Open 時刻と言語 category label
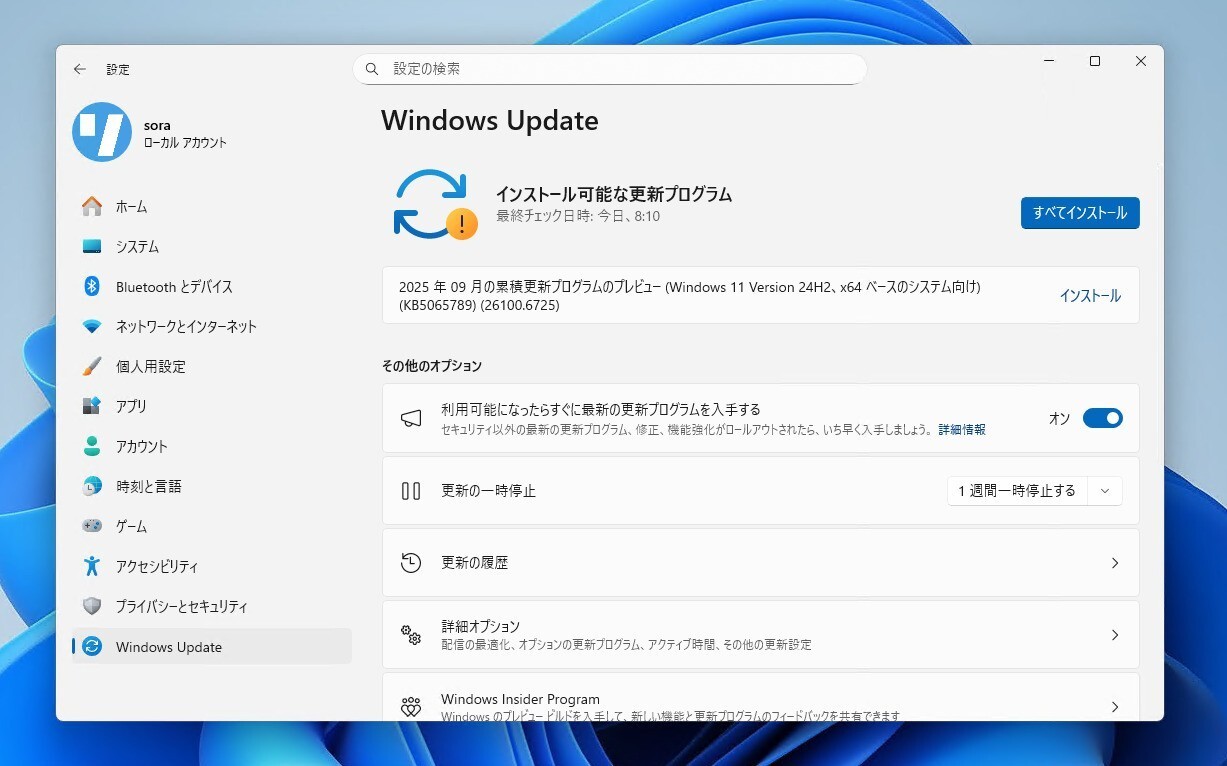This screenshot has width=1227, height=766. coord(149,486)
